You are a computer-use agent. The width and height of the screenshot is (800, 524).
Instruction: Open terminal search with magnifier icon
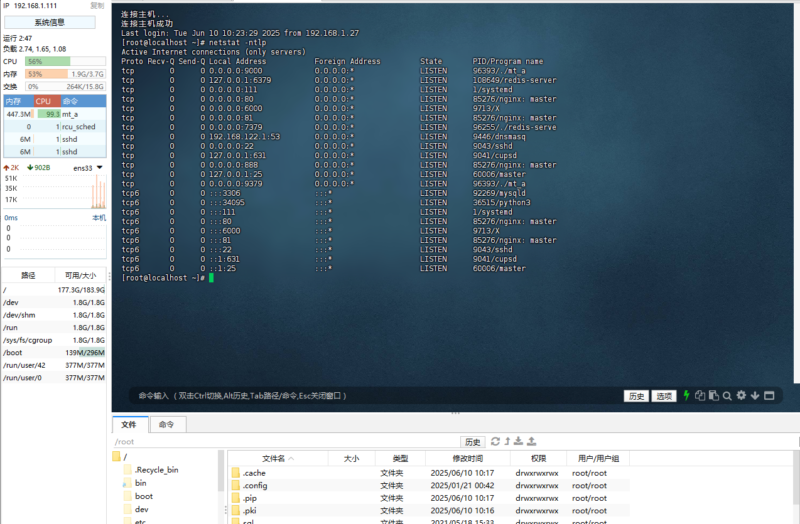click(x=727, y=395)
